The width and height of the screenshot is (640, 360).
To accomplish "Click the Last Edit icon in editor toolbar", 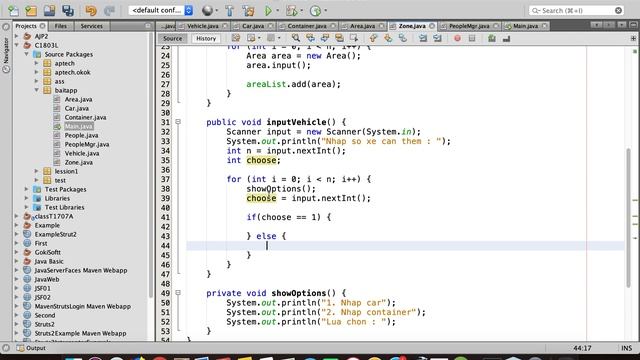I will pyautogui.click(x=236, y=38).
